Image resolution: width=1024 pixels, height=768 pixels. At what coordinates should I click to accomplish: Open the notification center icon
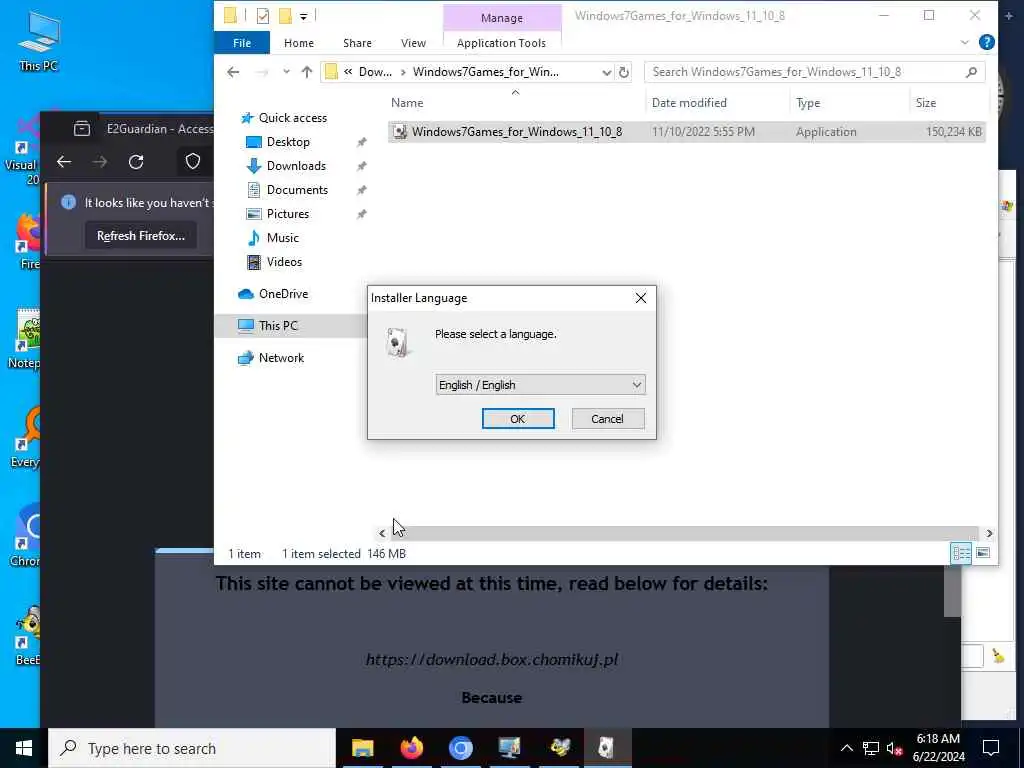click(x=991, y=748)
